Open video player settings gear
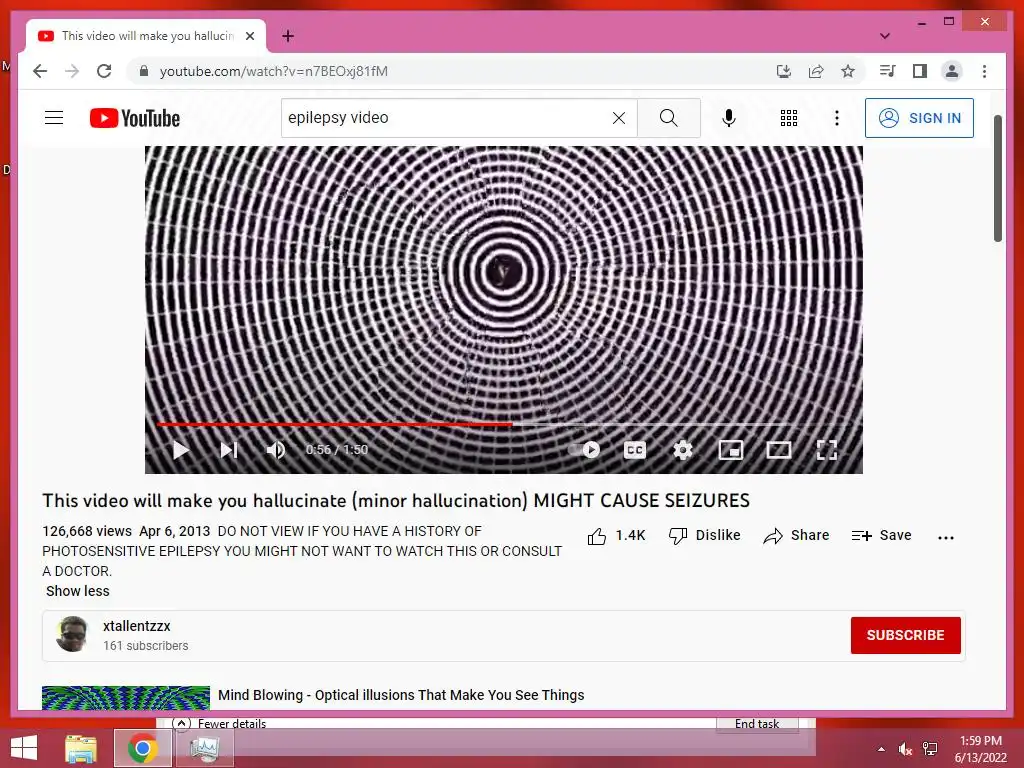Viewport: 1024px width, 768px height. [x=682, y=449]
